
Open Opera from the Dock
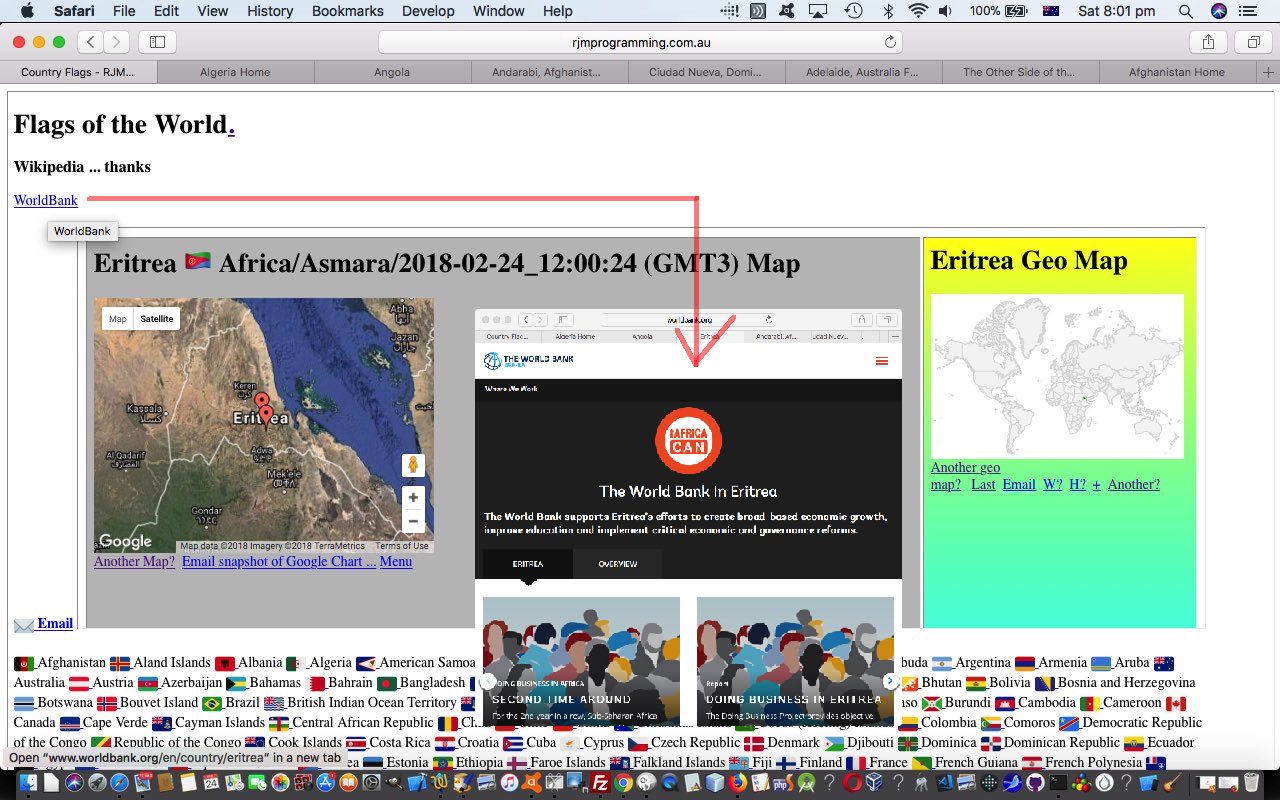(852, 783)
